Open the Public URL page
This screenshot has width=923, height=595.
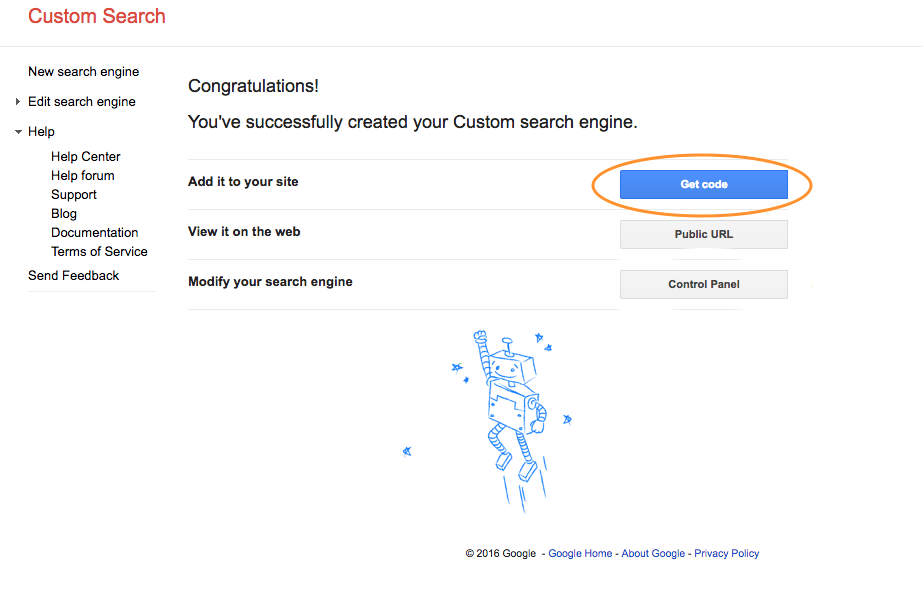pos(703,234)
